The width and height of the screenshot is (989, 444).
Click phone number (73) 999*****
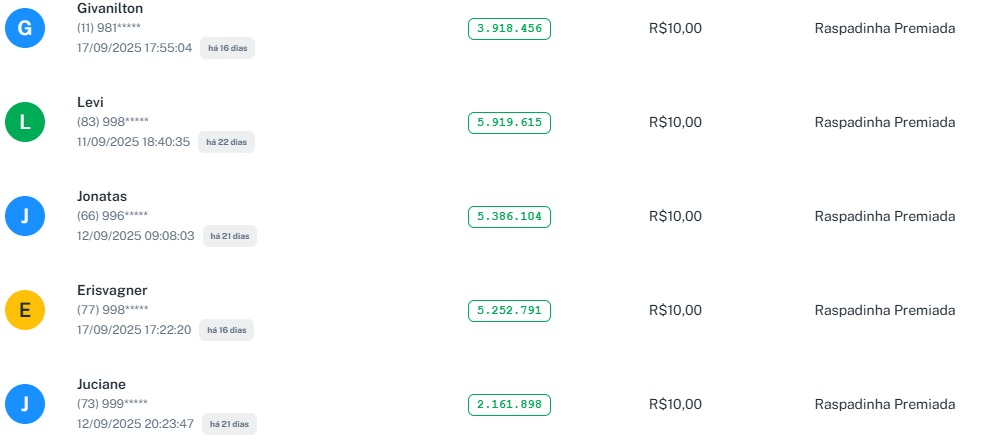pyautogui.click(x=112, y=404)
